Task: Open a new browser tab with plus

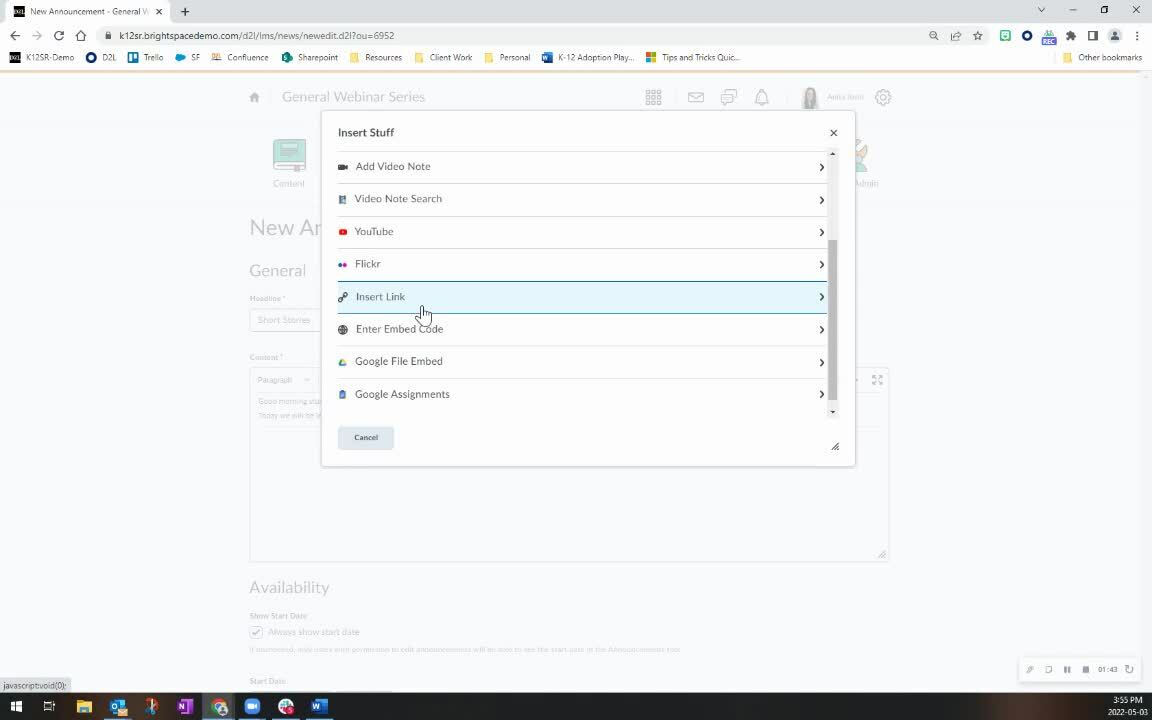Action: point(185,11)
